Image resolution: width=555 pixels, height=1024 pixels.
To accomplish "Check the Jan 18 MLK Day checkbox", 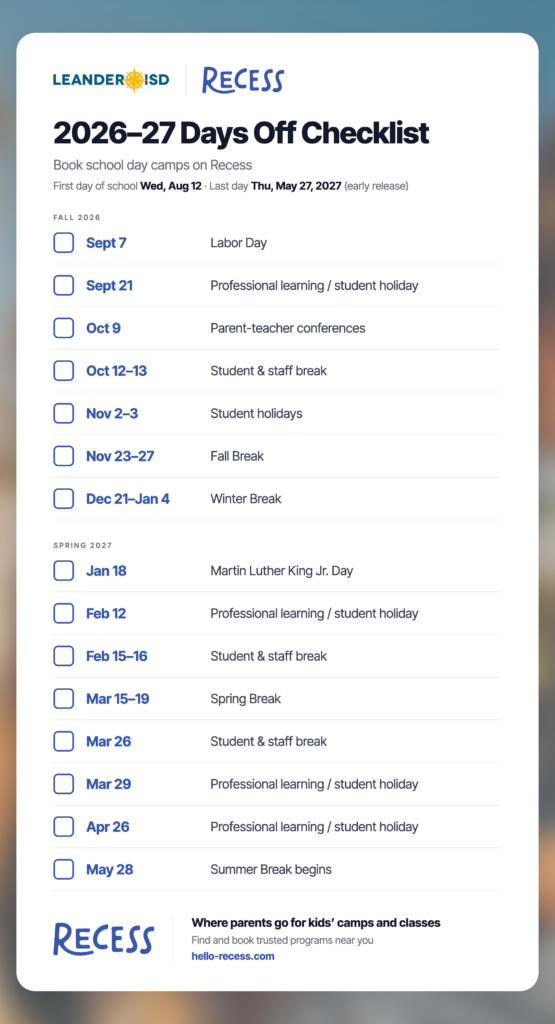I will [x=63, y=571].
